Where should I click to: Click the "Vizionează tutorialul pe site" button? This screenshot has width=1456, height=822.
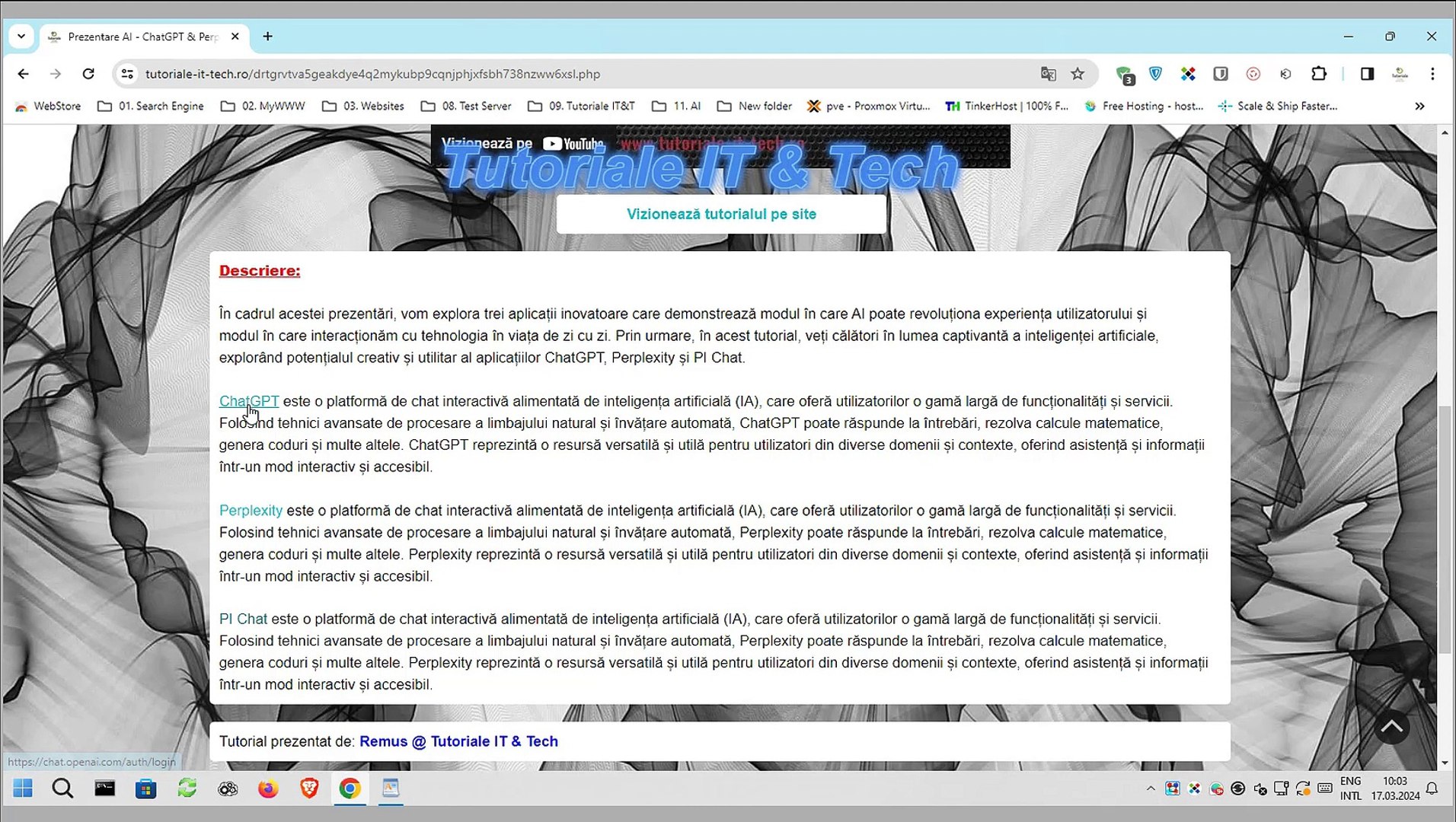pos(720,214)
